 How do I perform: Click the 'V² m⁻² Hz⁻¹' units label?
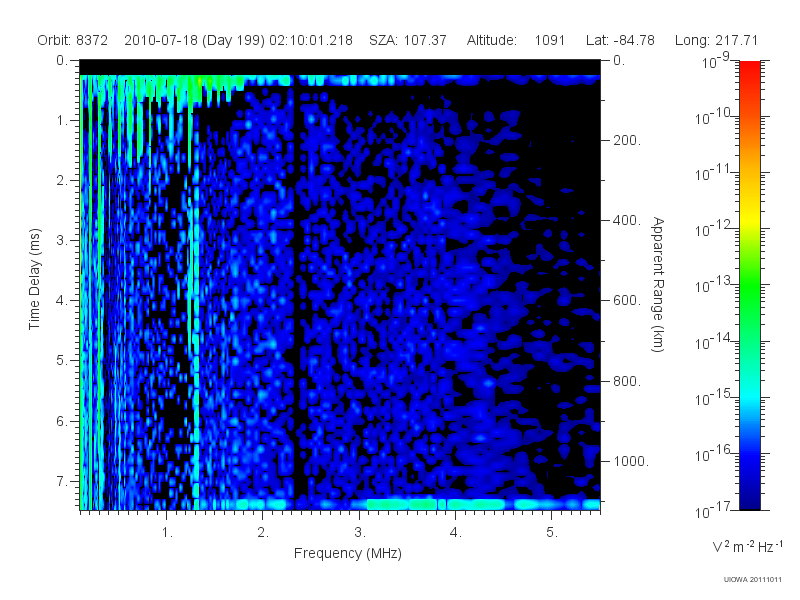[747, 546]
